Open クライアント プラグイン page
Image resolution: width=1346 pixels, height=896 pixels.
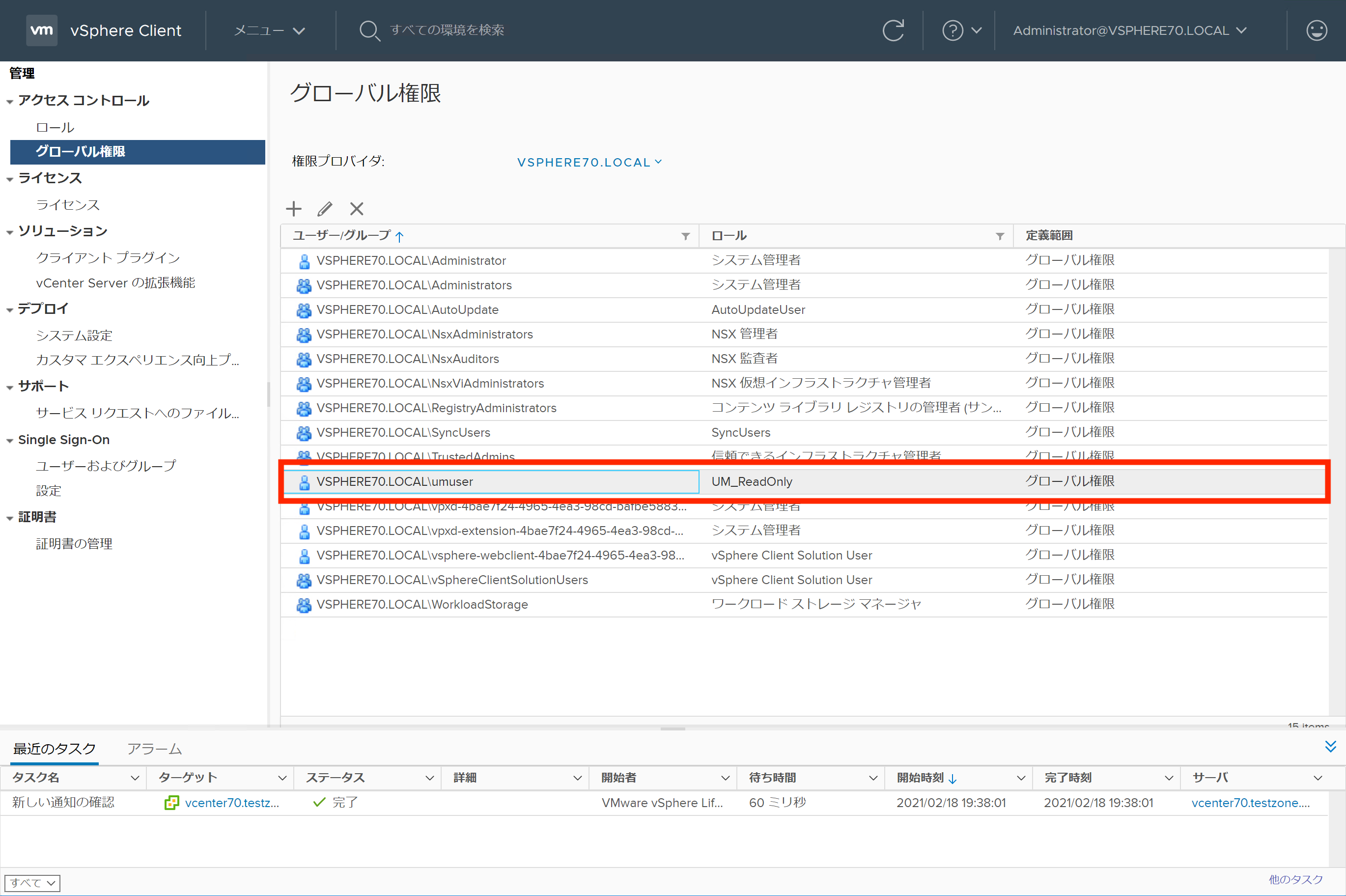coord(108,258)
